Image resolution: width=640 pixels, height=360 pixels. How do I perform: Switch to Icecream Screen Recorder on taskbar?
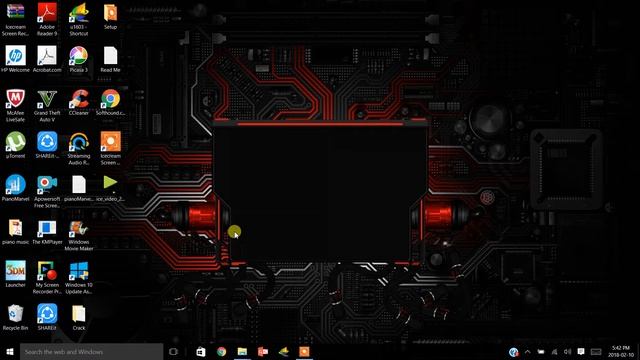(x=304, y=351)
